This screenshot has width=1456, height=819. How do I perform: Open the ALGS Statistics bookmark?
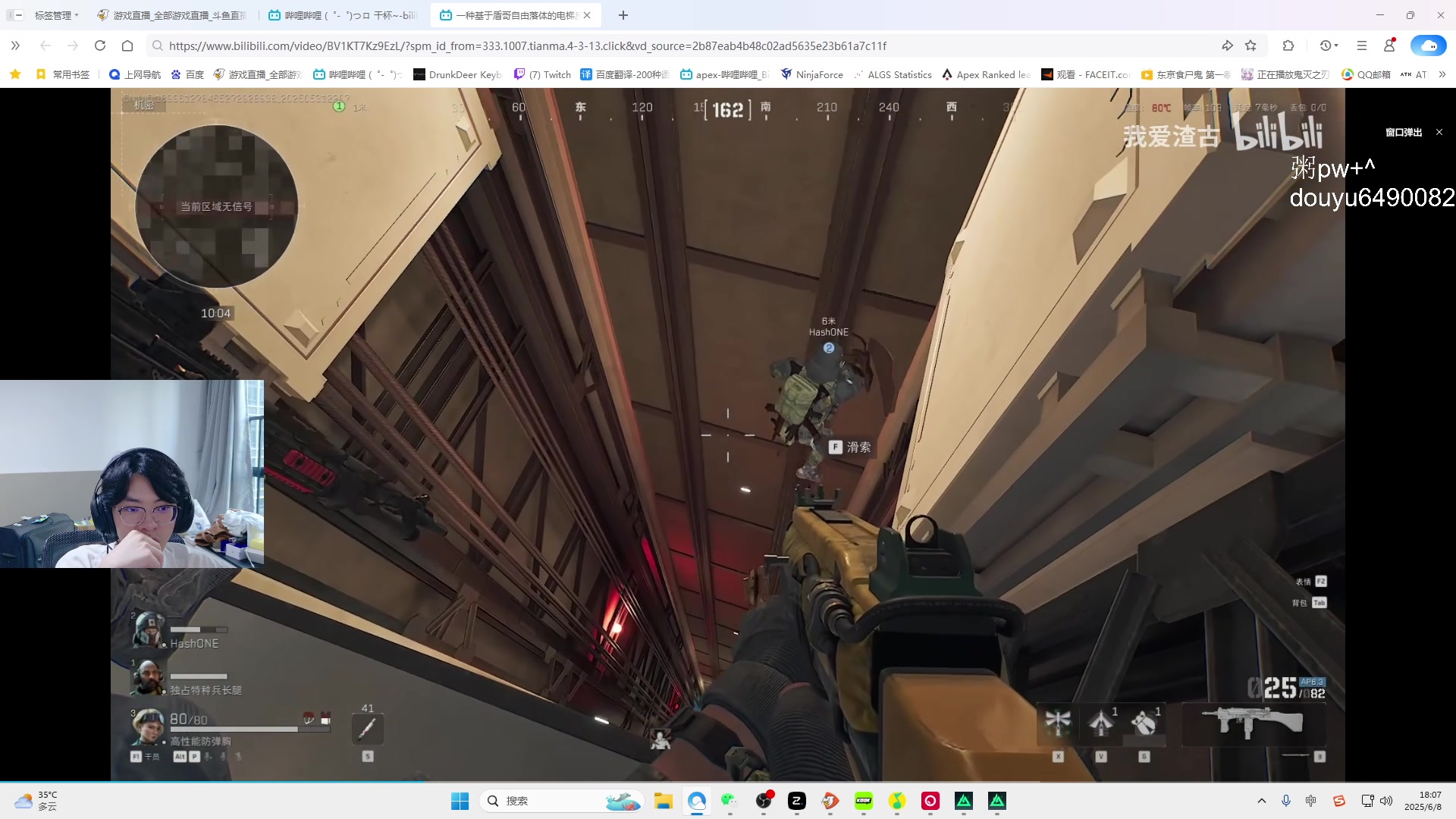tap(893, 74)
